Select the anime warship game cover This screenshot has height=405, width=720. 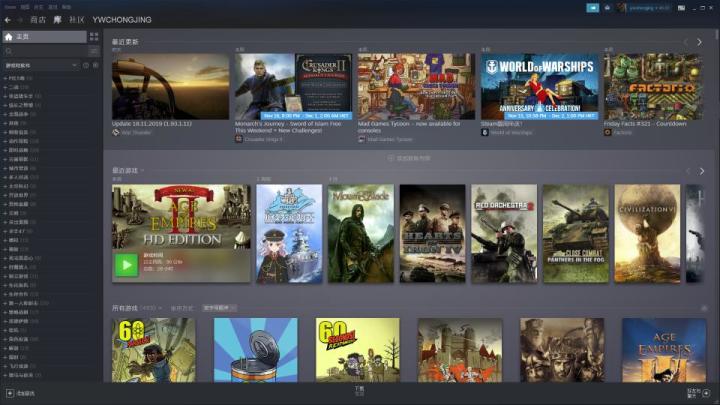tap(289, 233)
